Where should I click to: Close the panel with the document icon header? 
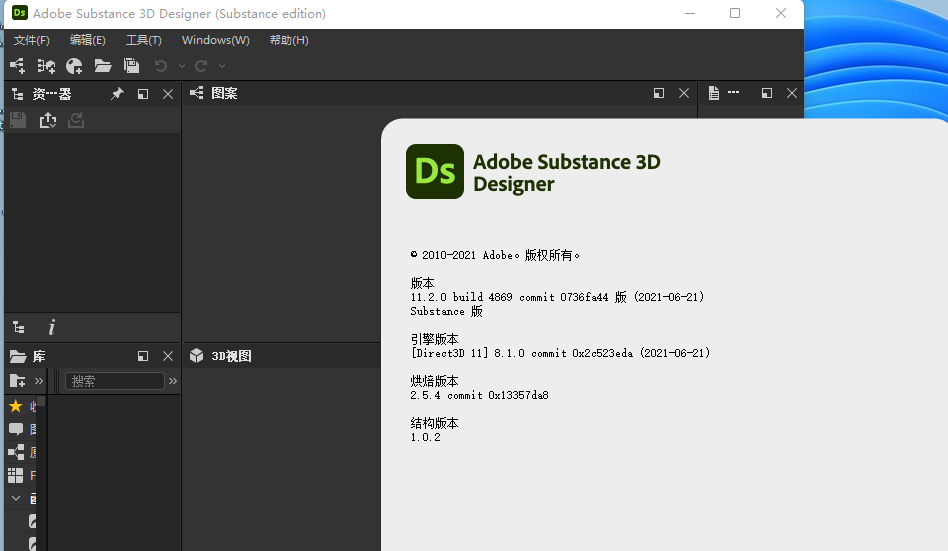792,93
